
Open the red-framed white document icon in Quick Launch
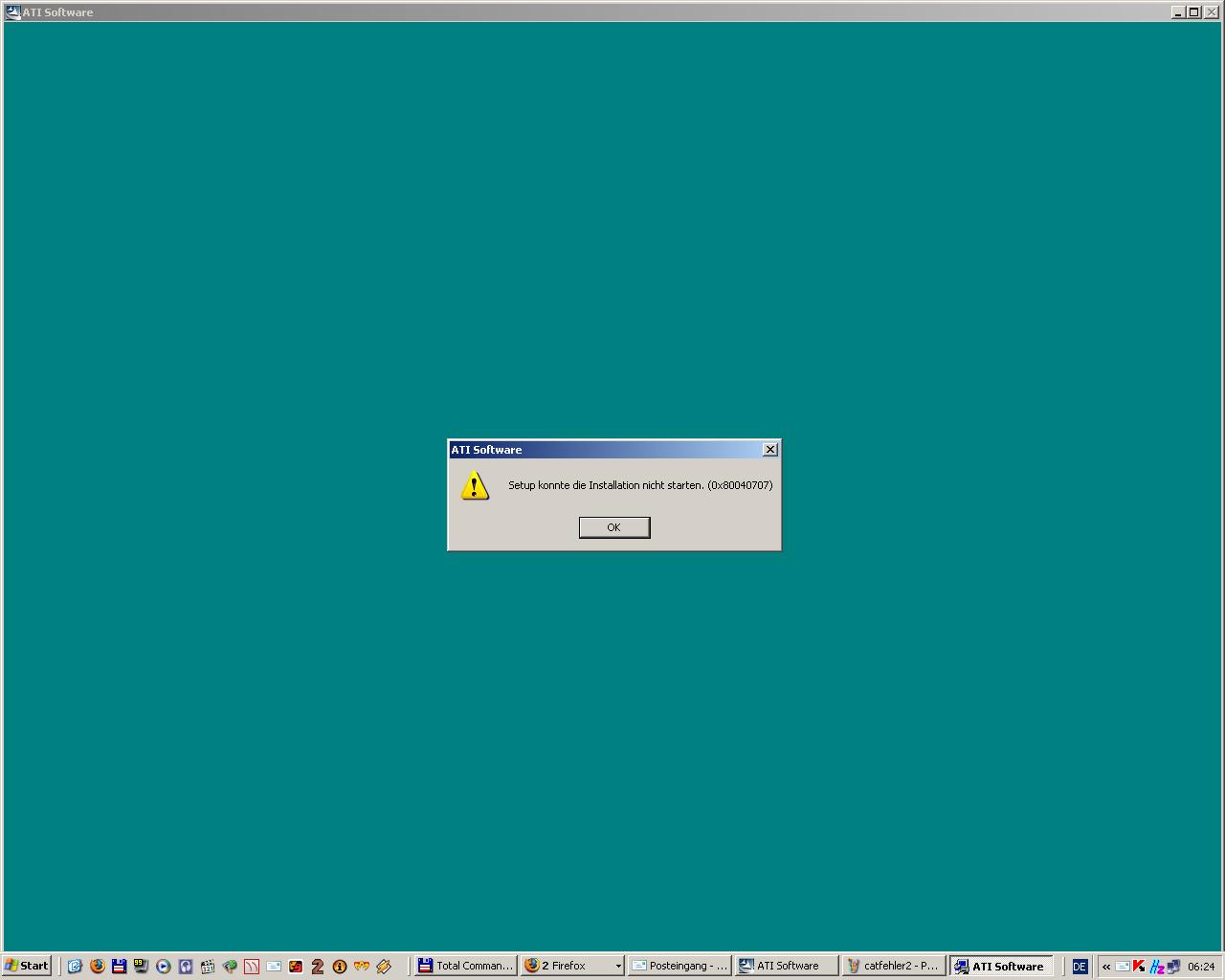pos(252,967)
